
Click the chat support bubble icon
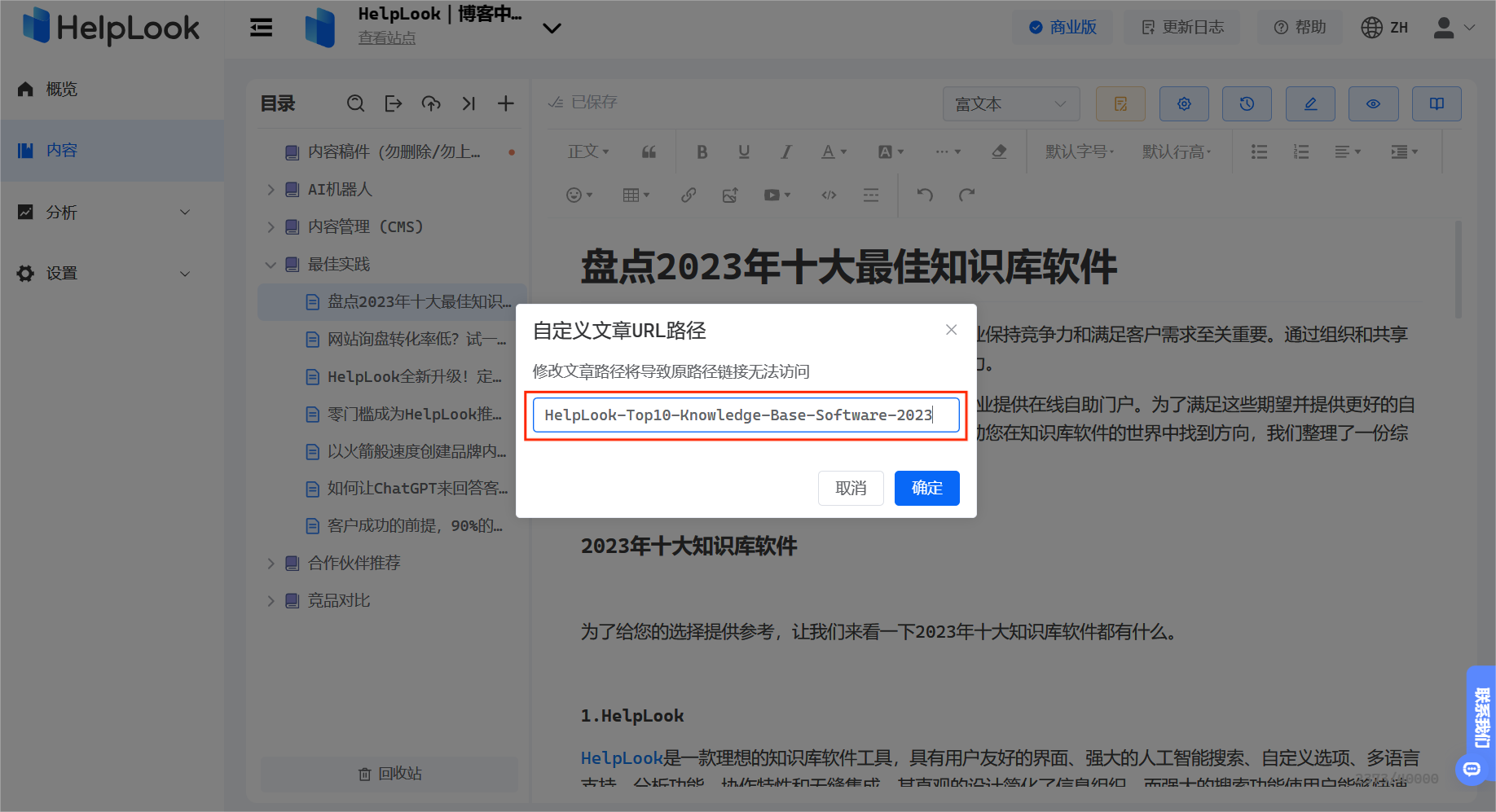pyautogui.click(x=1472, y=769)
